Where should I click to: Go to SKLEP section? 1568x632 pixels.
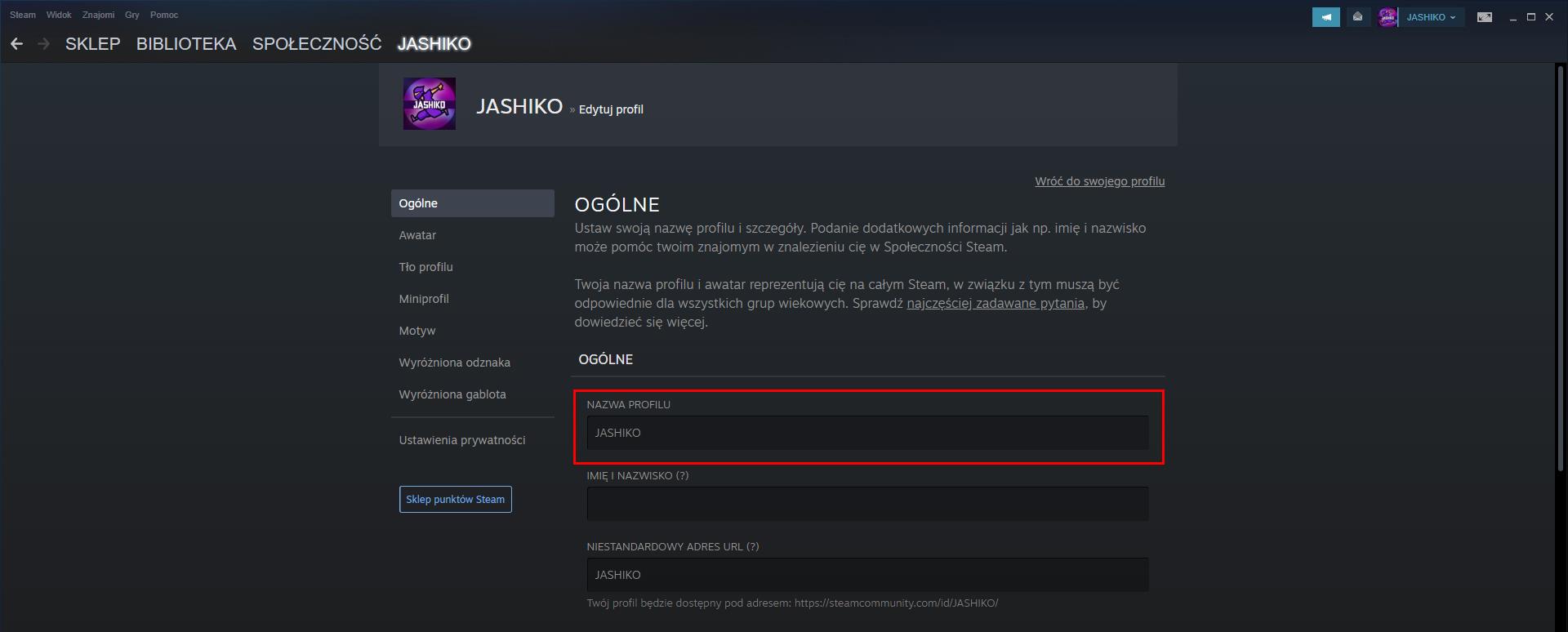click(93, 44)
